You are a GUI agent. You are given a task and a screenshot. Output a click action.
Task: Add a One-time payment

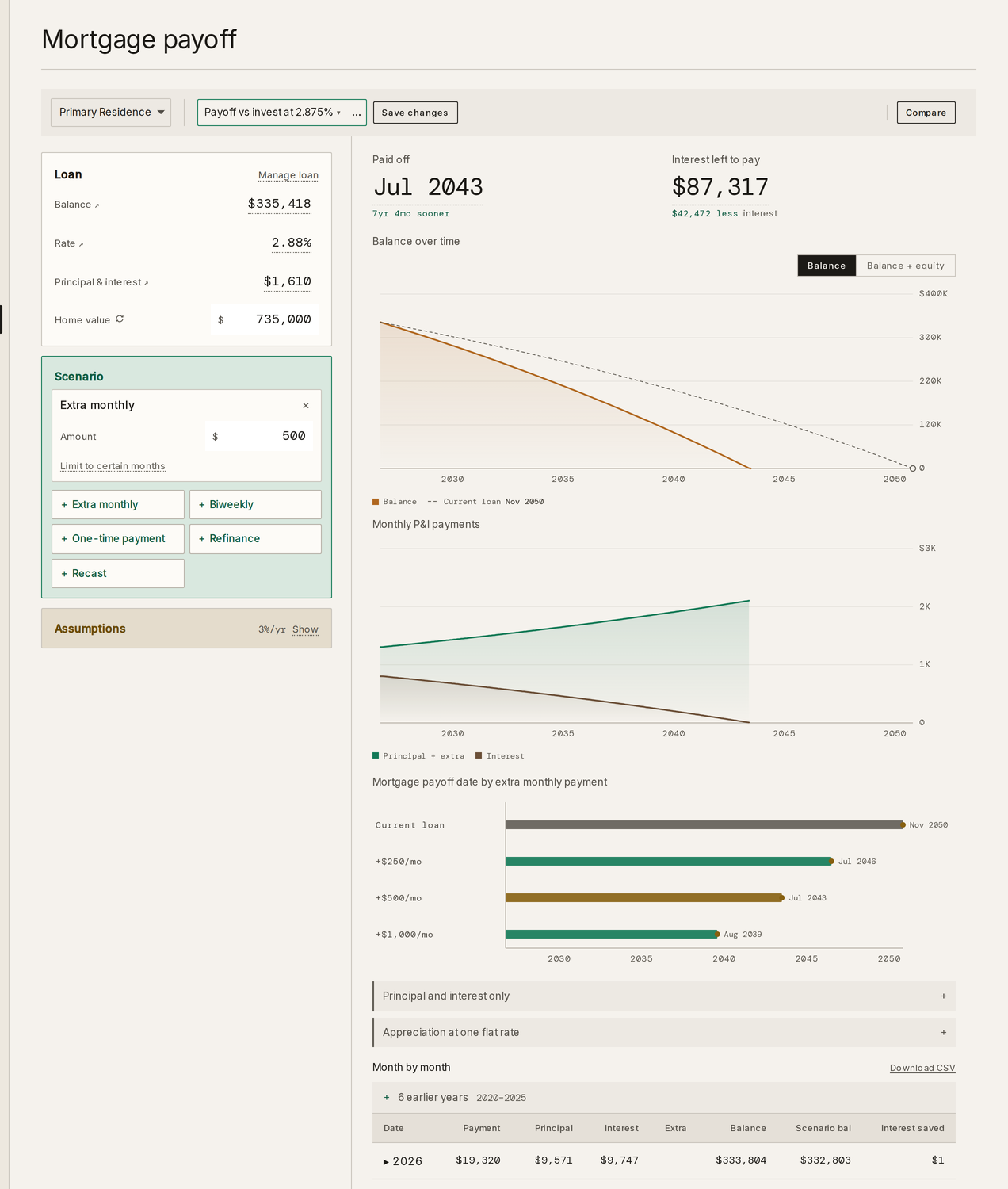pyautogui.click(x=118, y=539)
